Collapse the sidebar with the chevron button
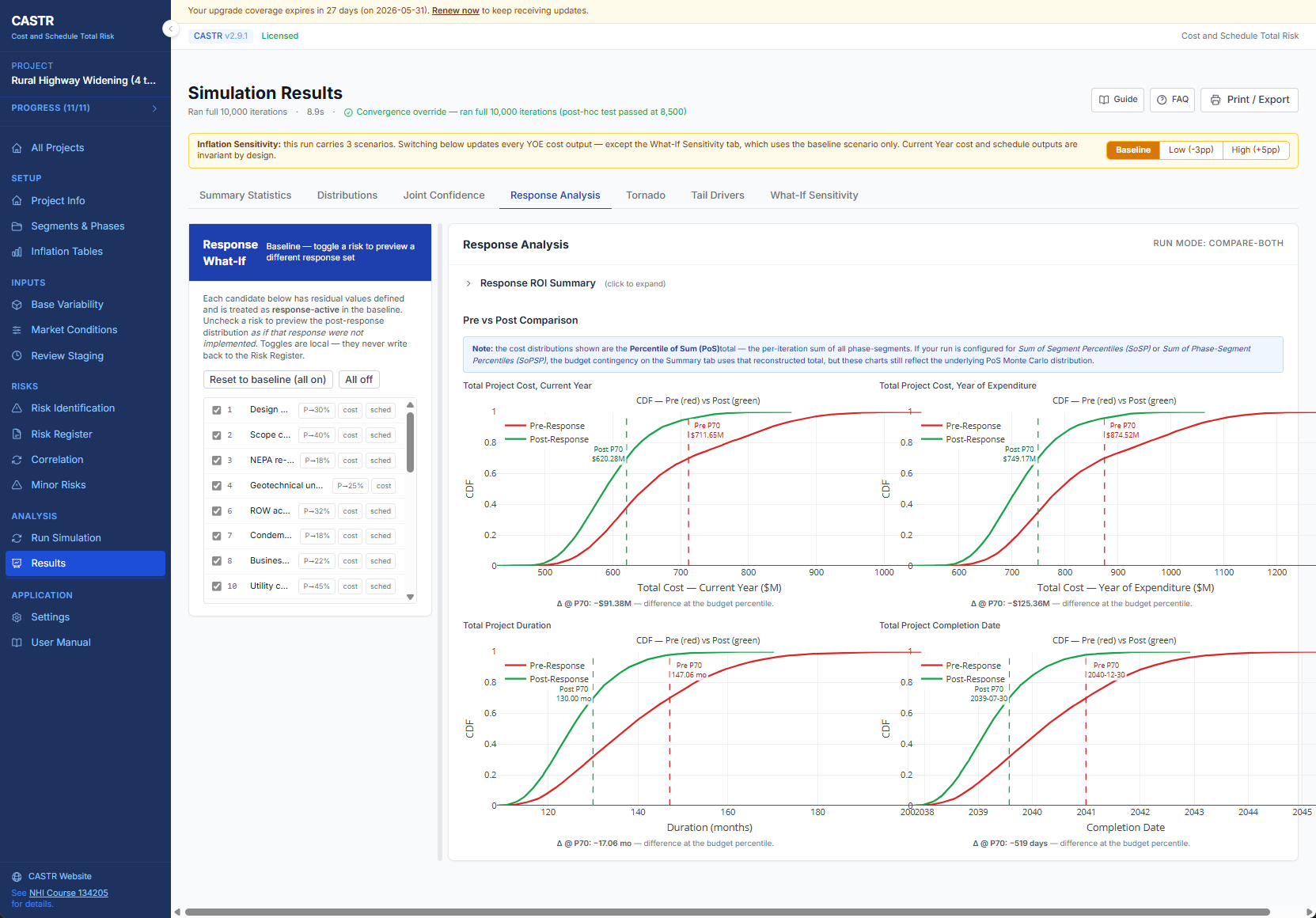The height and width of the screenshot is (918, 1316). point(169,29)
